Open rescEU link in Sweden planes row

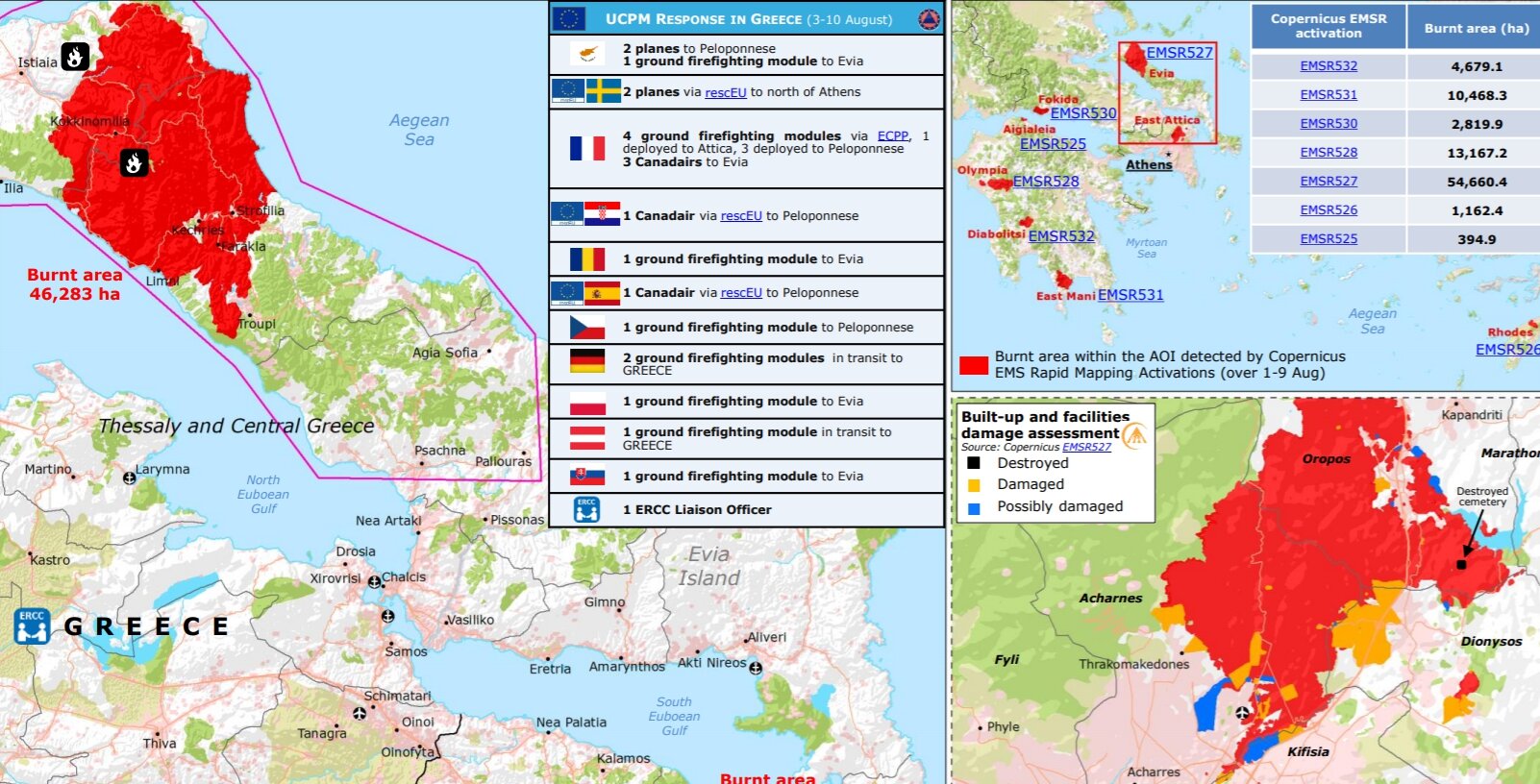[726, 92]
